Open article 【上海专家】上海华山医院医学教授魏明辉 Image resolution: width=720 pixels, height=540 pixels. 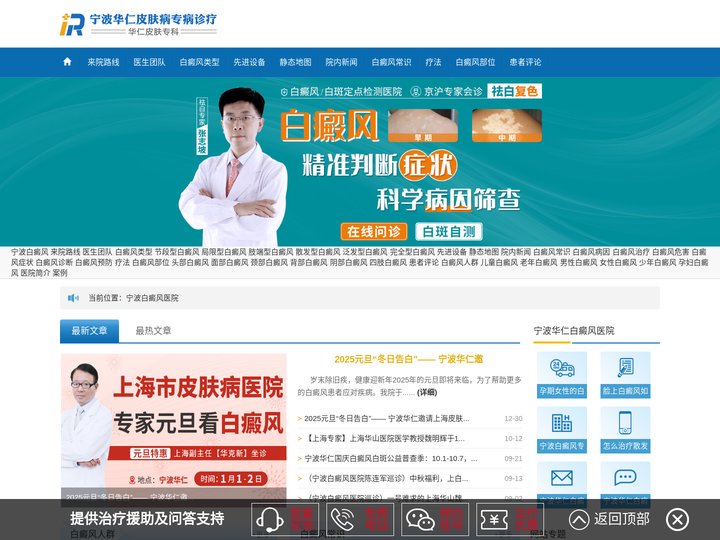[385, 439]
